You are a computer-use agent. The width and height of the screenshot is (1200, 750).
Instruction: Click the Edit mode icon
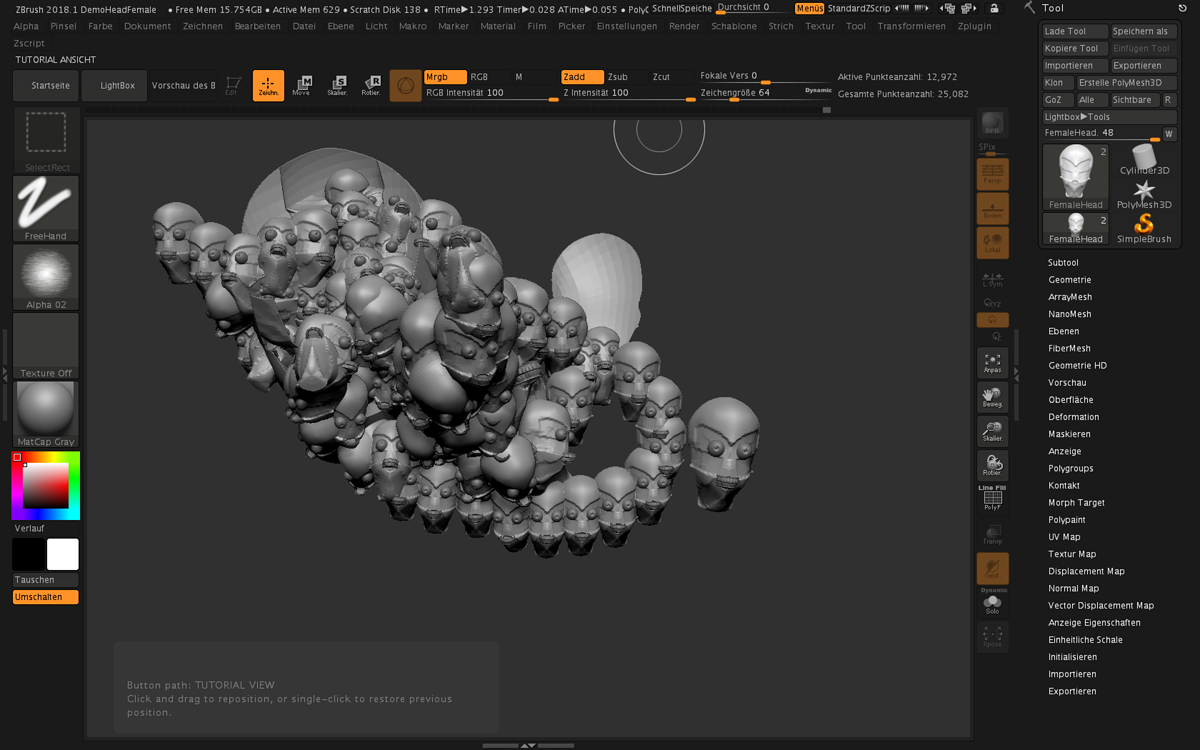pos(233,86)
